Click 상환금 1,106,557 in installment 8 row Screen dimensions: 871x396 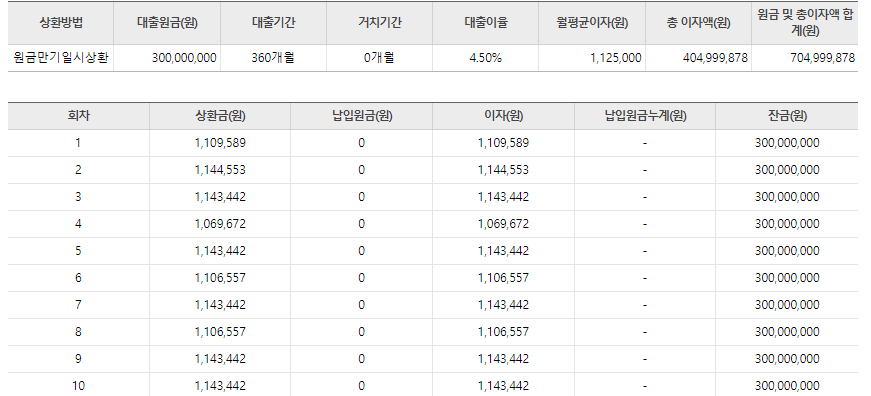coord(220,332)
